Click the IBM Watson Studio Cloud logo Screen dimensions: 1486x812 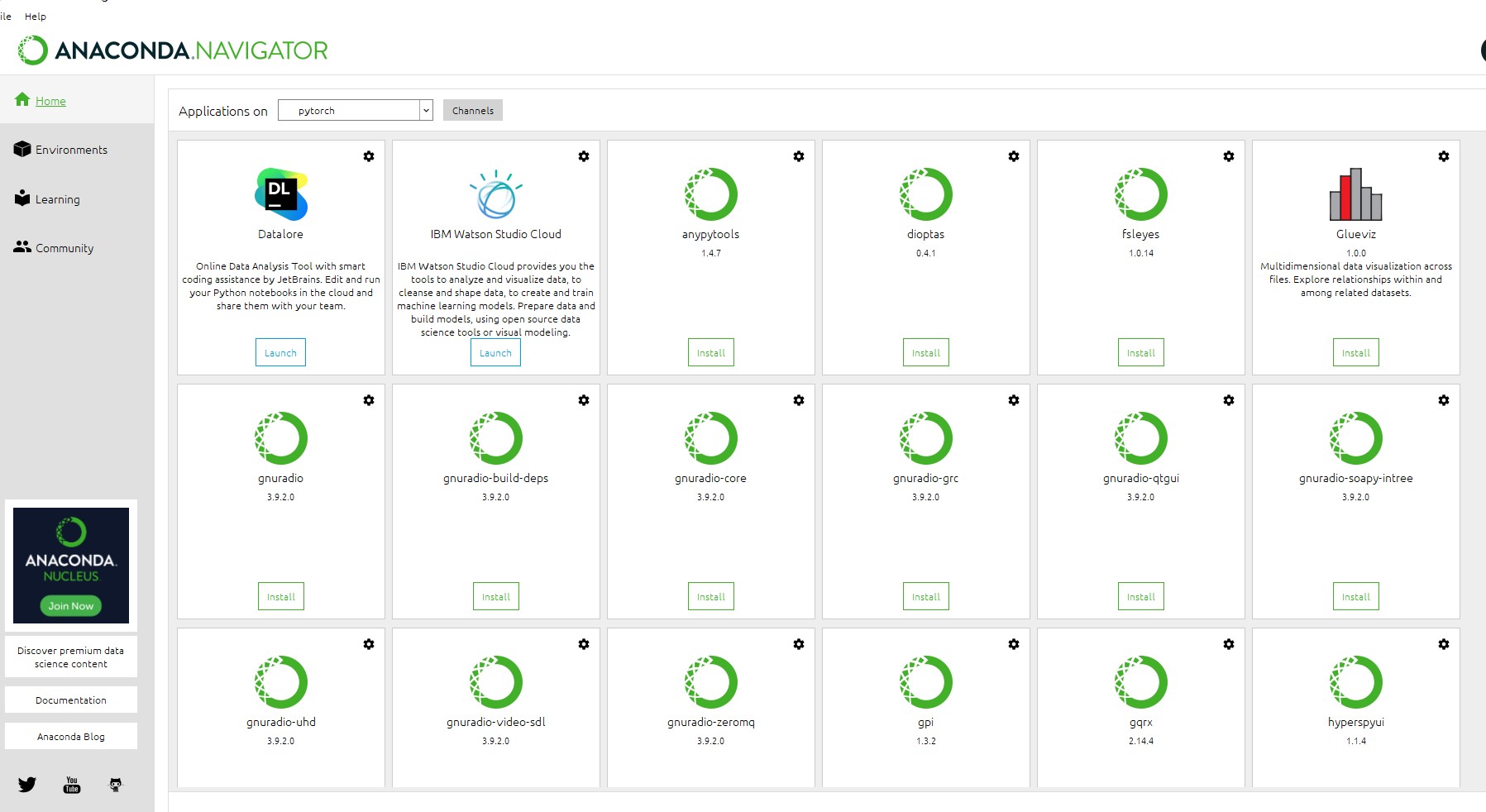(x=496, y=194)
